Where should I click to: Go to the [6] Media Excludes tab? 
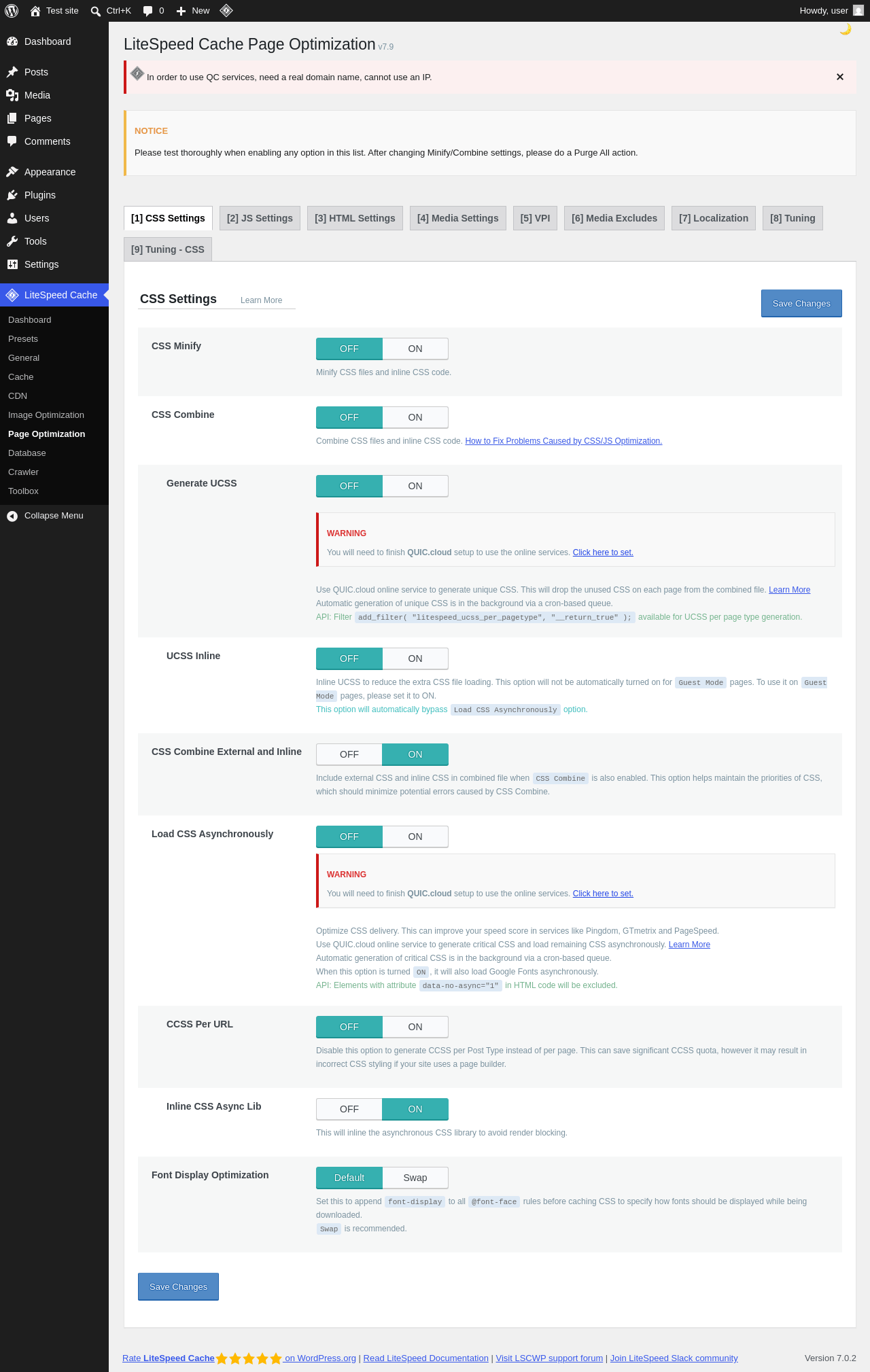point(614,218)
